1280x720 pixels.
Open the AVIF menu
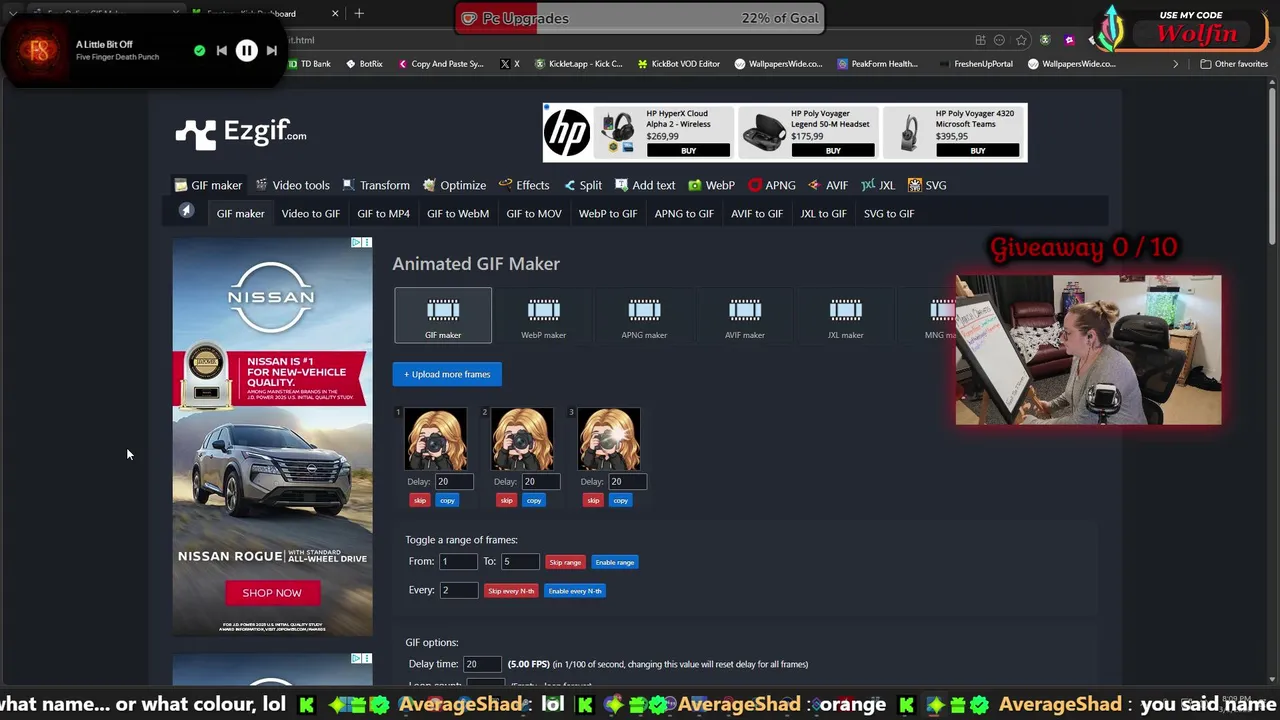click(828, 185)
